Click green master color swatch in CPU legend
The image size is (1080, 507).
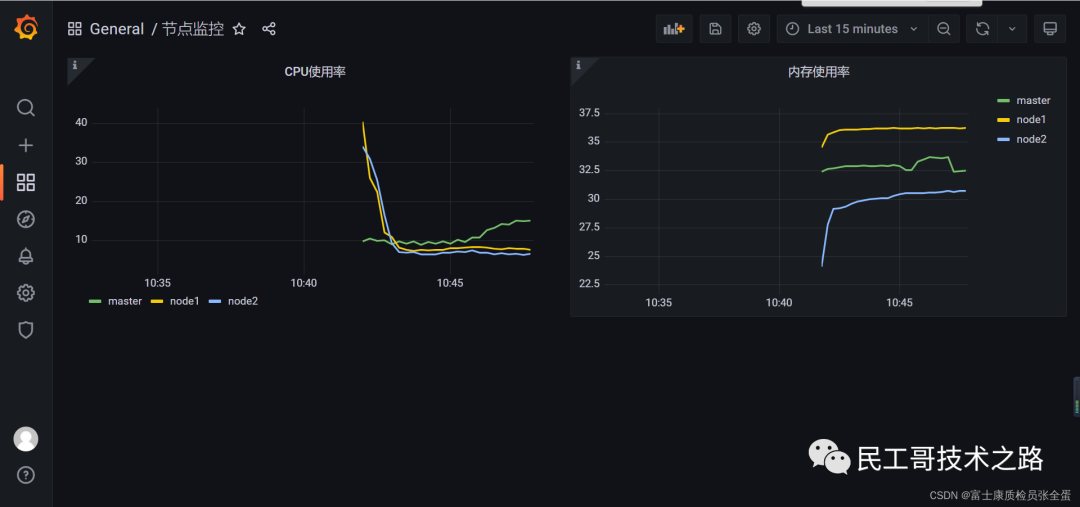pyautogui.click(x=96, y=302)
